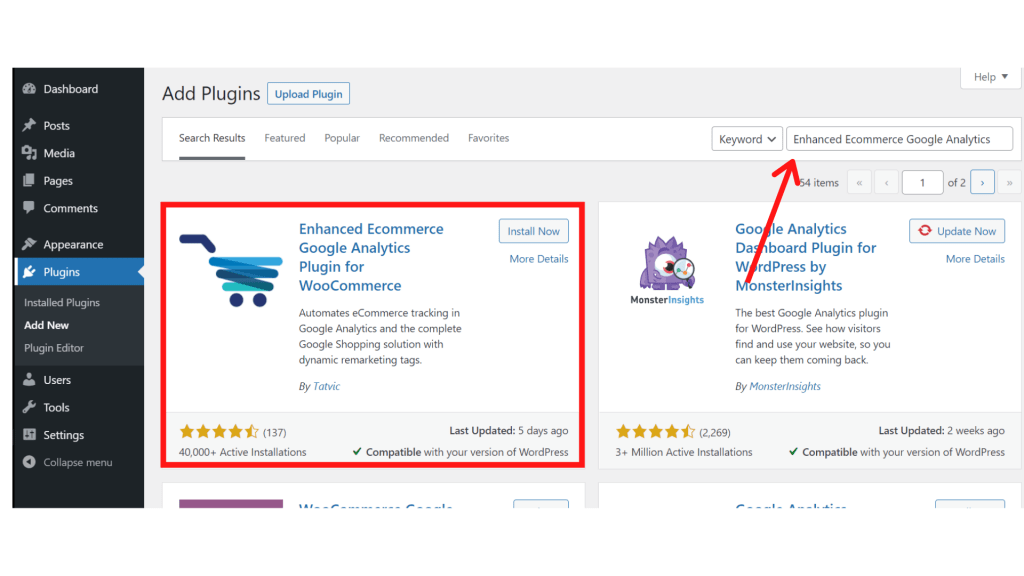Image resolution: width=1024 pixels, height=576 pixels.
Task: Click Update Now for MonsterInsights plugin
Action: click(x=956, y=231)
